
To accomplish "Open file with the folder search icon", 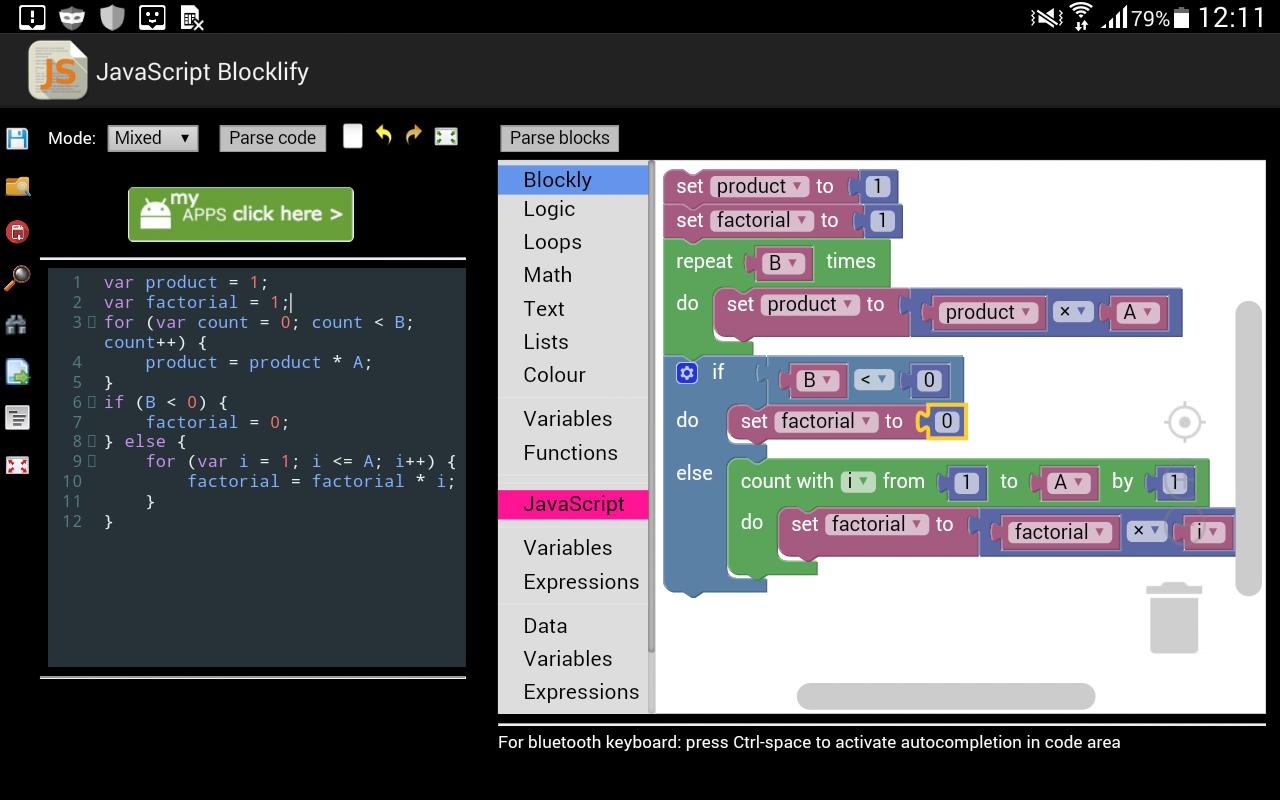I will 17,186.
